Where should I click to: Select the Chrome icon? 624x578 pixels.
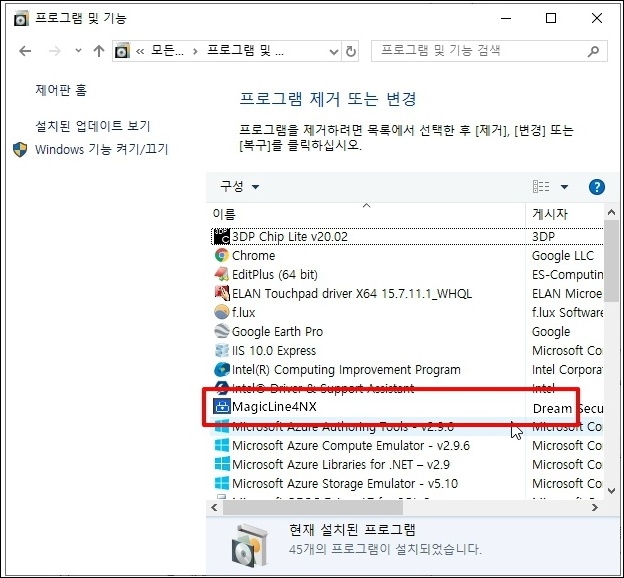coord(222,255)
